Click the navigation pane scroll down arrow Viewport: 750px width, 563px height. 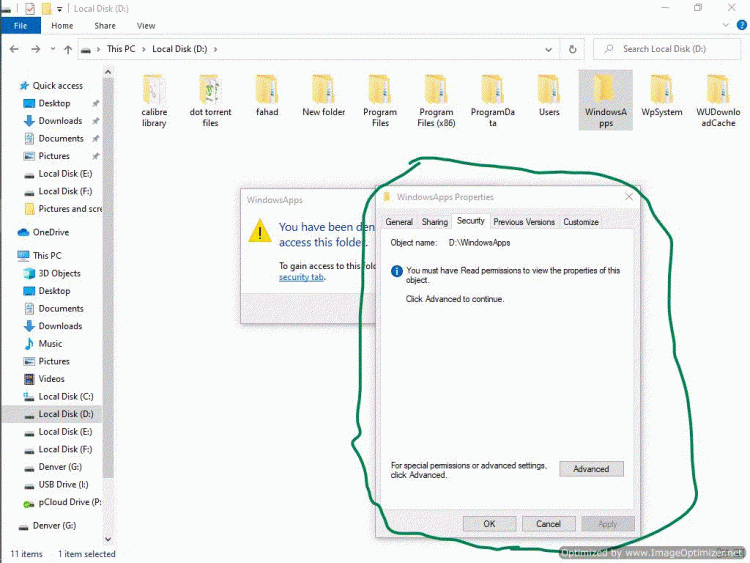[x=108, y=539]
